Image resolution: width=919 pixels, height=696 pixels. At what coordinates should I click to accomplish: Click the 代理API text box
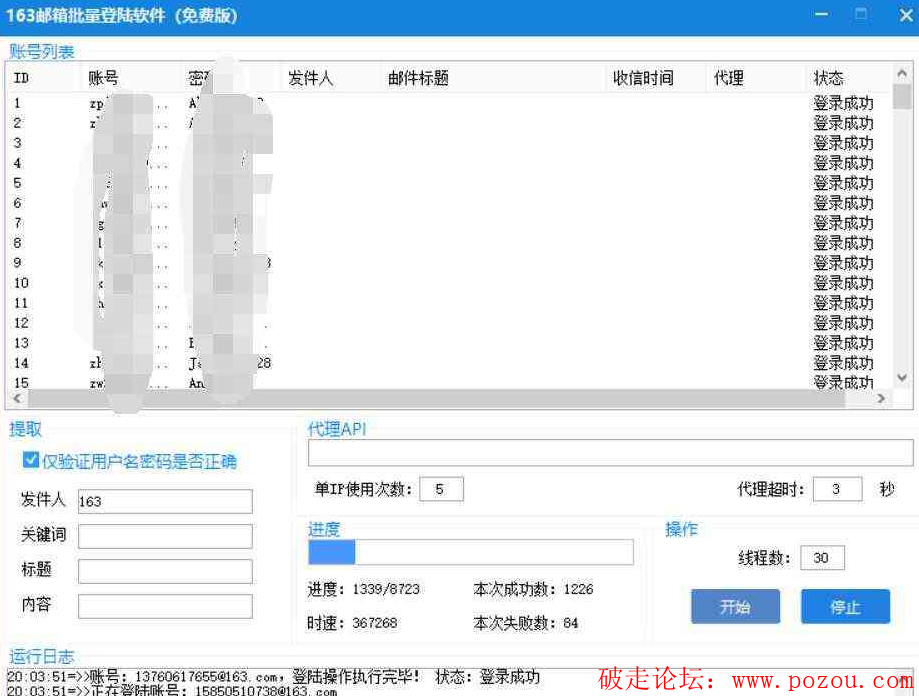tap(610, 453)
